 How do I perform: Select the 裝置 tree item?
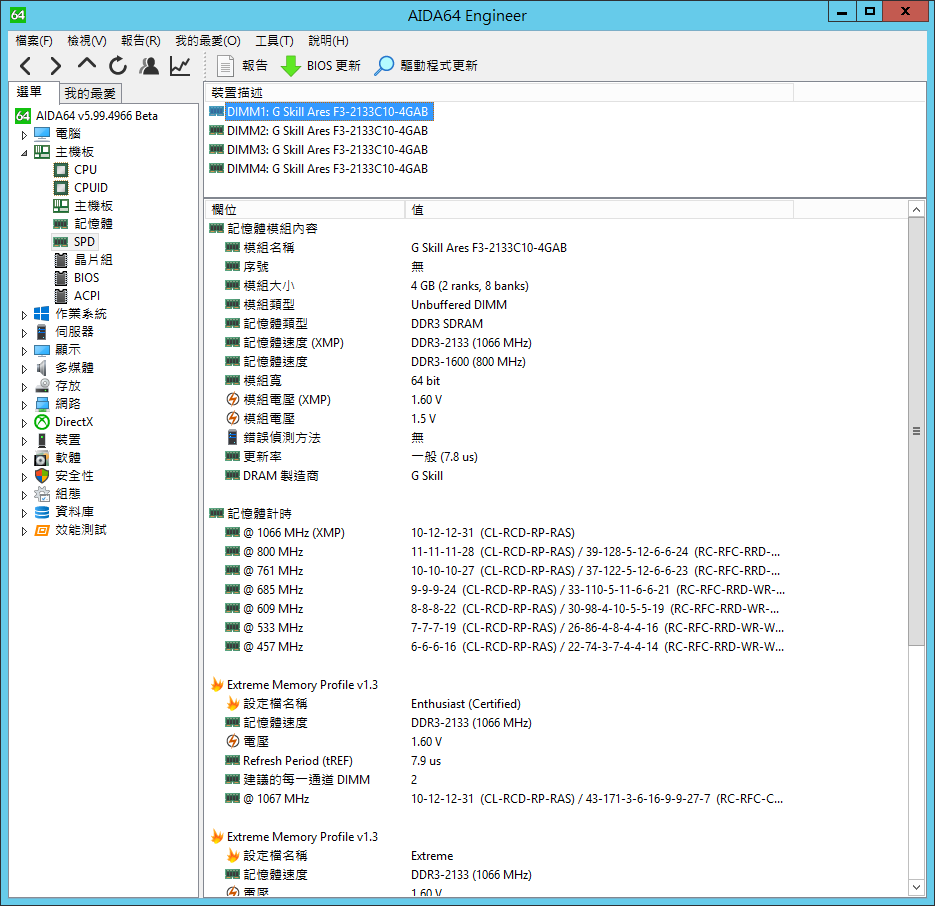(68, 440)
